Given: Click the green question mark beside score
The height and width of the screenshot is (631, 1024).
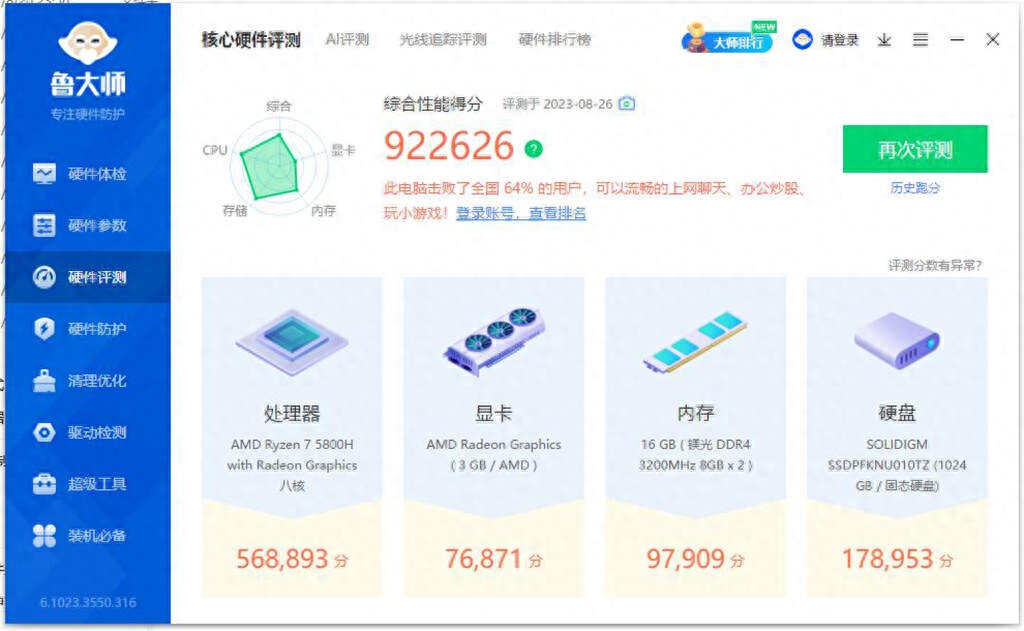Looking at the screenshot, I should (534, 149).
